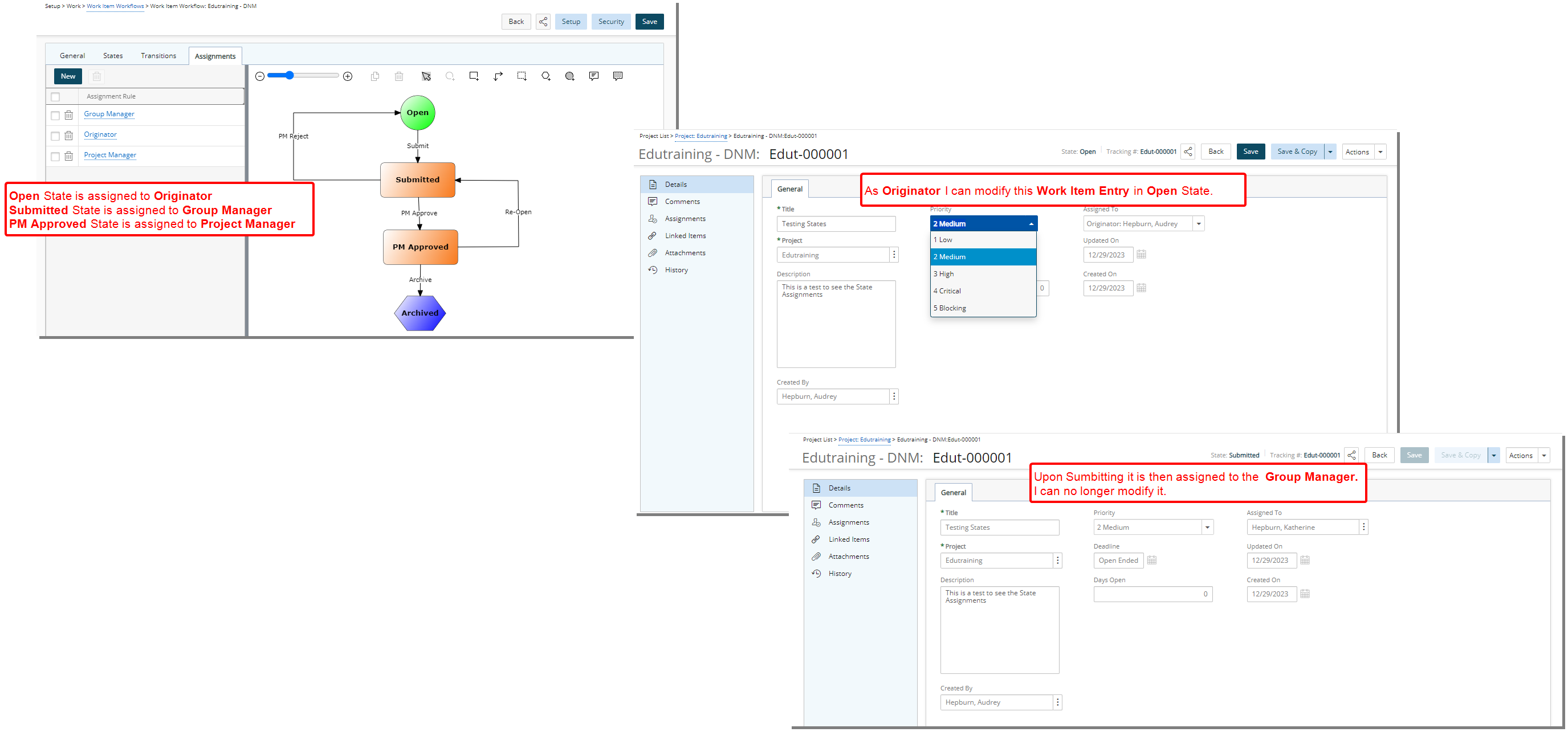Open the Group Manager rule link
Viewport: 1568px width, 732px height.
coord(109,114)
